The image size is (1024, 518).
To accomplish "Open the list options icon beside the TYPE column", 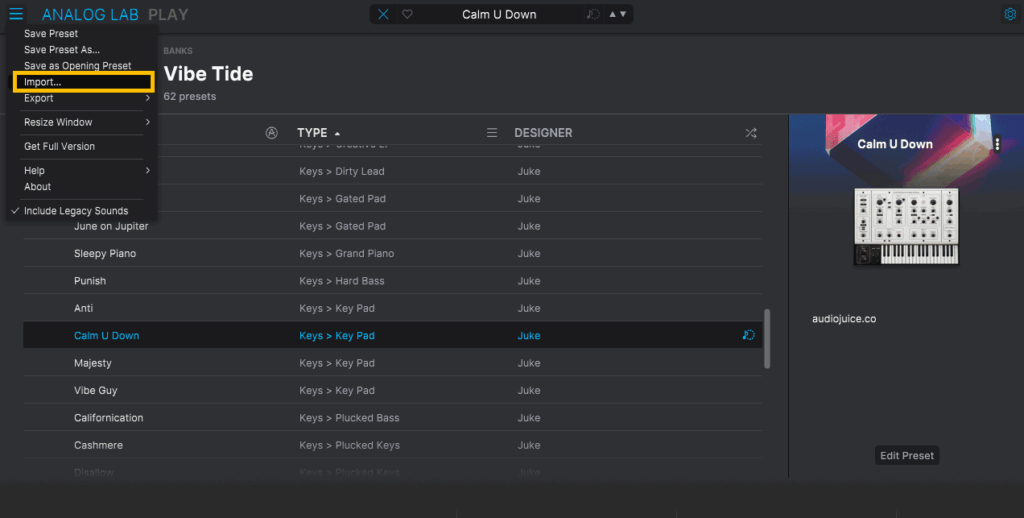I will click(x=492, y=133).
